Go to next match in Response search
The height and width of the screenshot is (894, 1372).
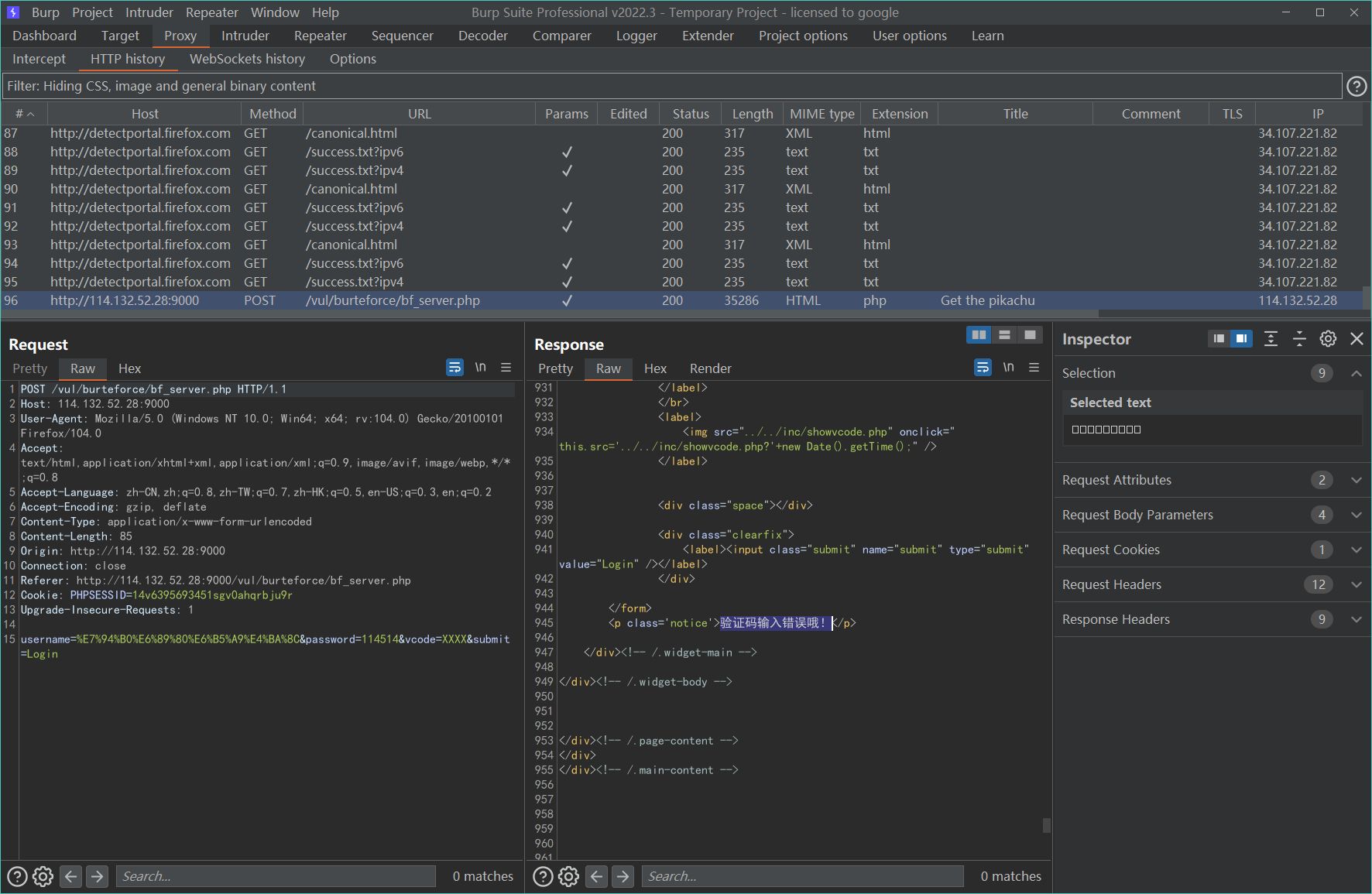coord(623,876)
